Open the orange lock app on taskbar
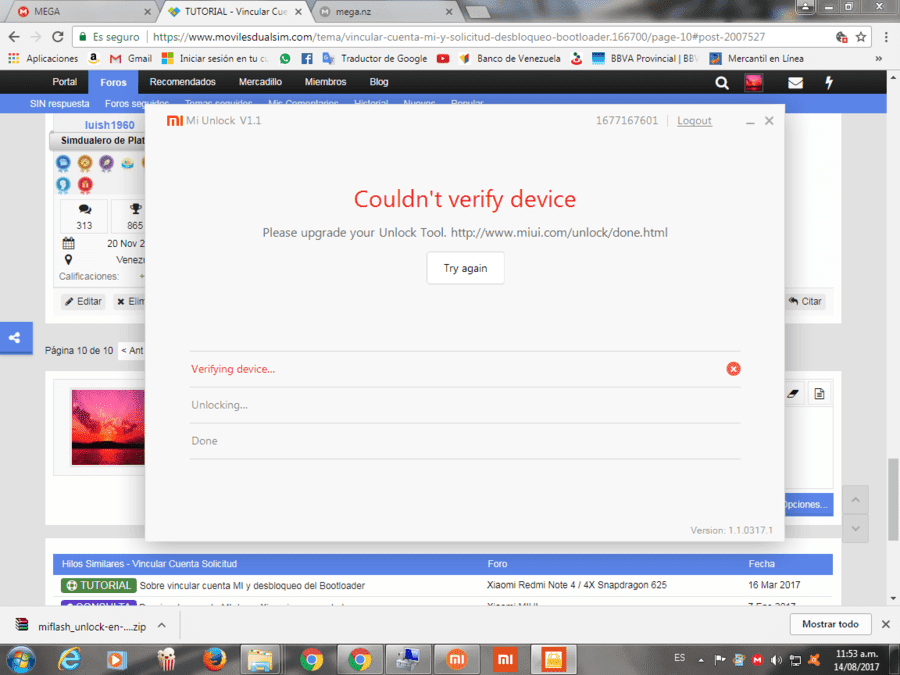The width and height of the screenshot is (900, 675). (553, 660)
